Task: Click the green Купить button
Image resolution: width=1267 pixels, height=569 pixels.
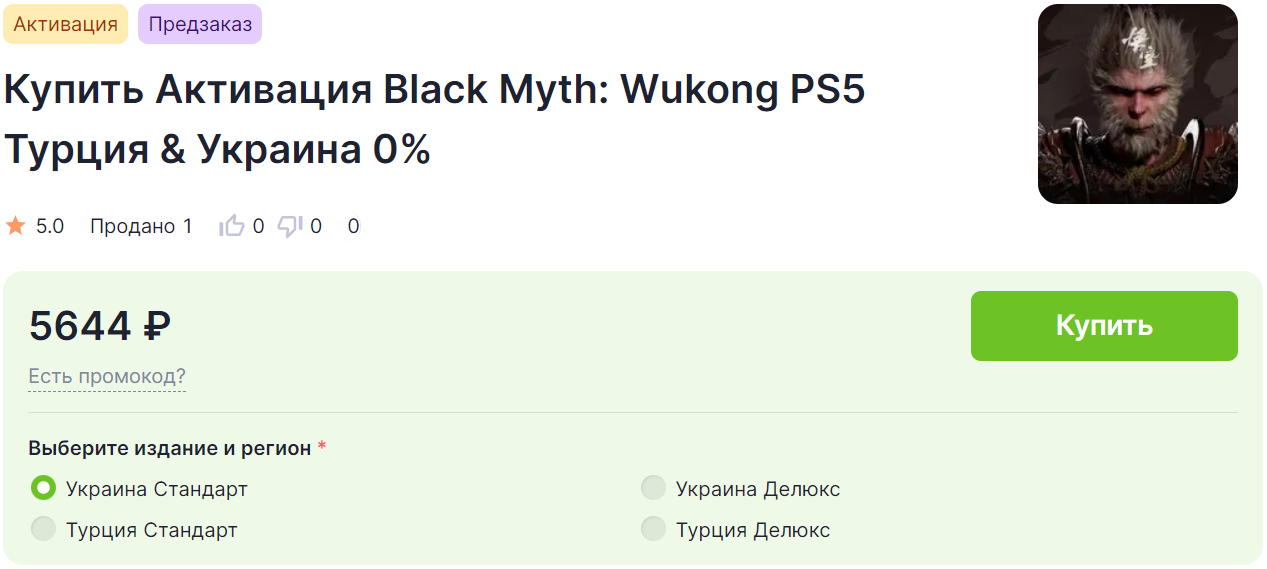Action: pyautogui.click(x=1104, y=326)
